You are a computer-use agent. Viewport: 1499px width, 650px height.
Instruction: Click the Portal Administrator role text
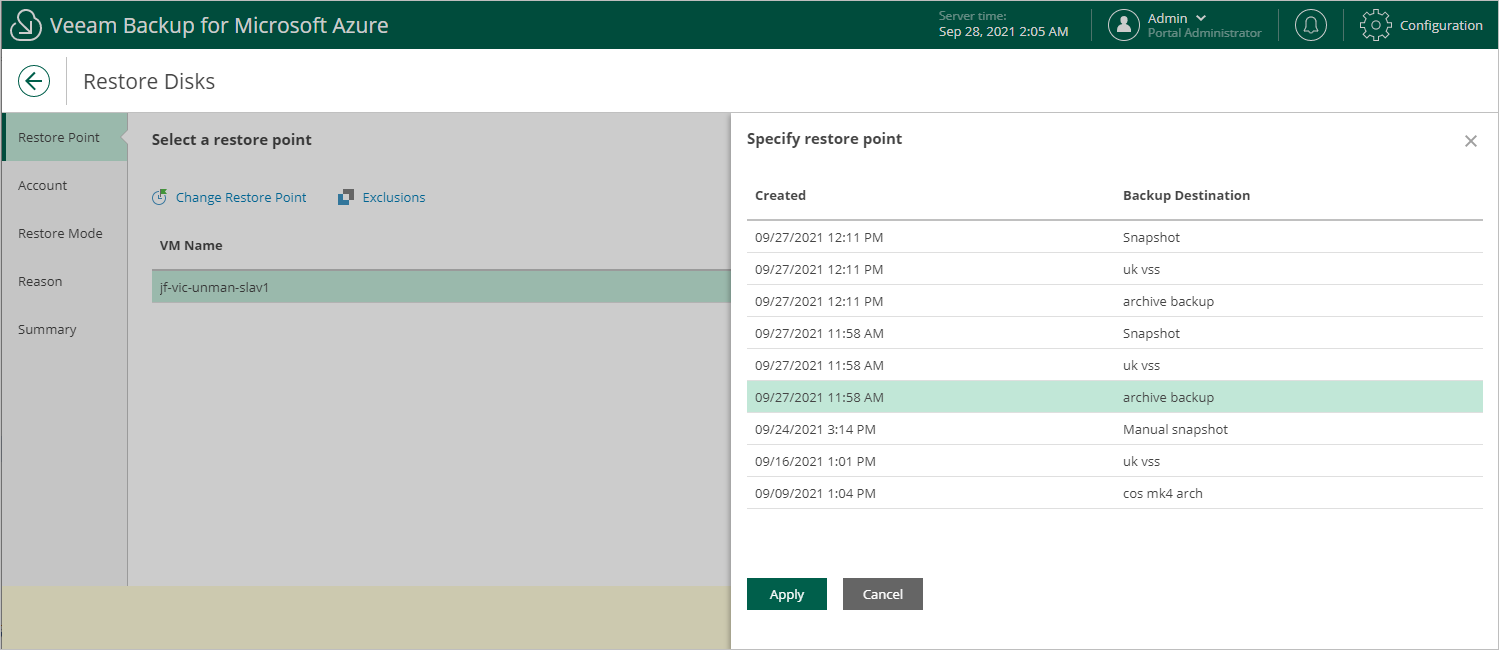(x=1204, y=33)
